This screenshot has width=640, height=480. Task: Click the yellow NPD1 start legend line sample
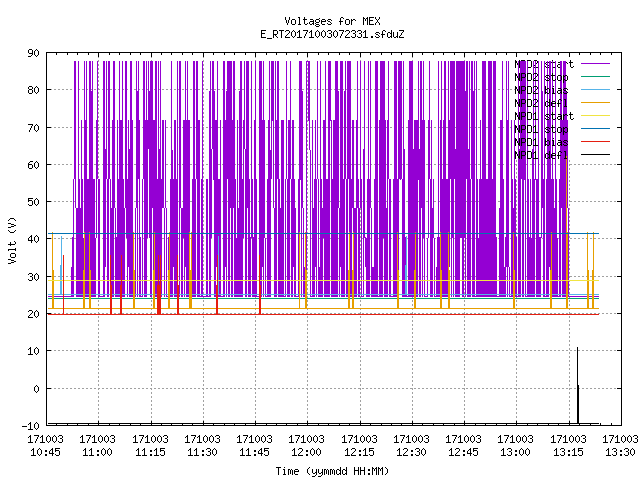pos(596,116)
